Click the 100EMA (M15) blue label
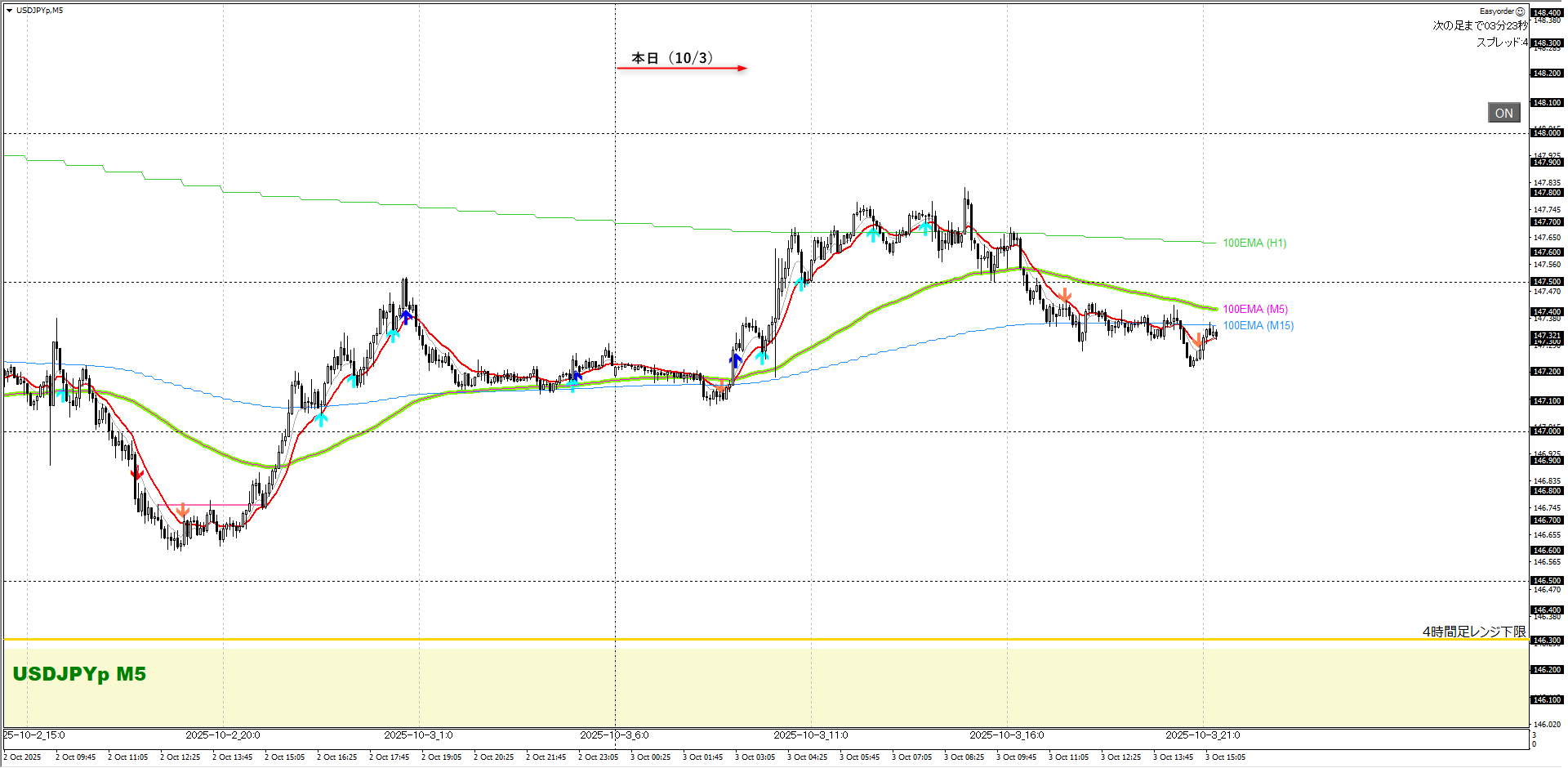The width and height of the screenshot is (1568, 768). [x=1258, y=326]
